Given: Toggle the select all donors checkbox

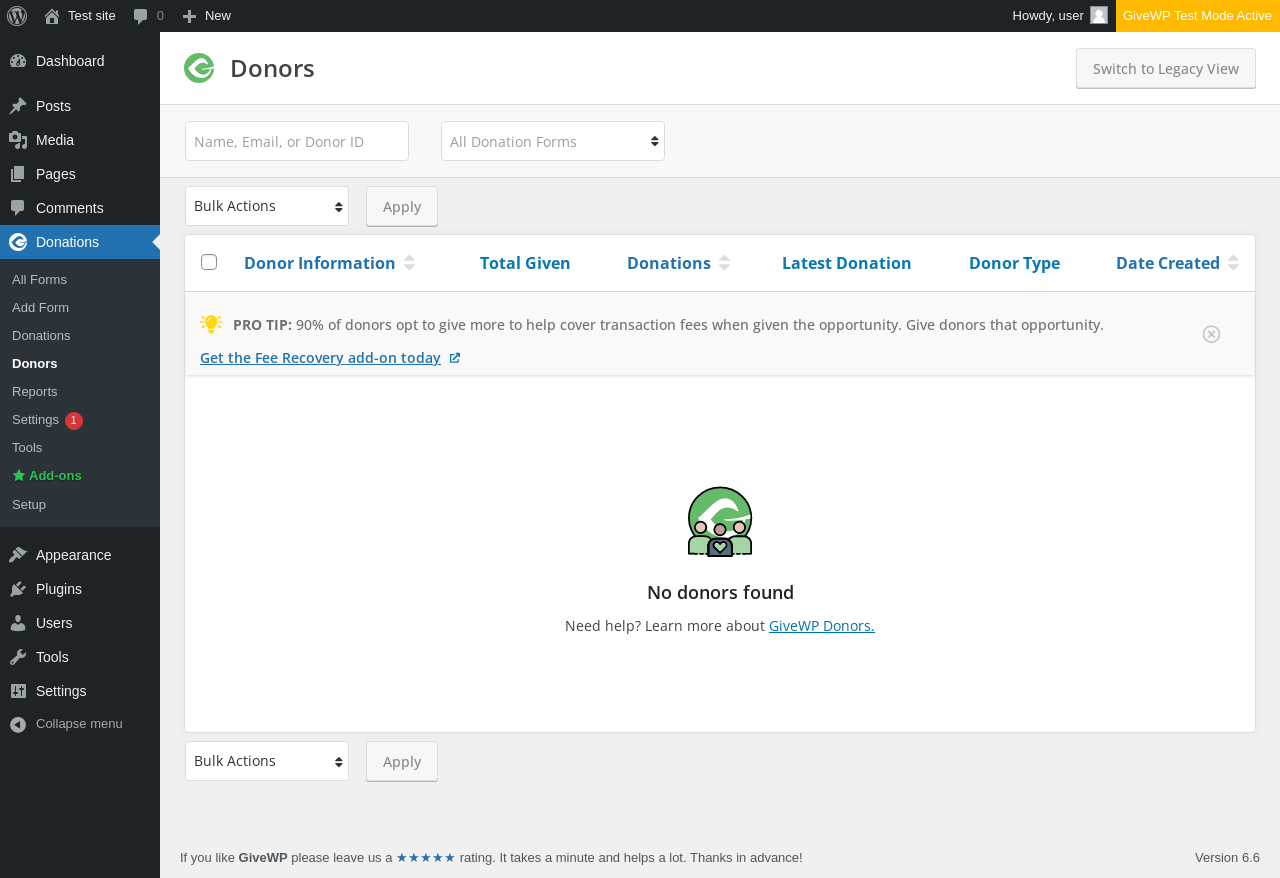Looking at the screenshot, I should coord(209,262).
